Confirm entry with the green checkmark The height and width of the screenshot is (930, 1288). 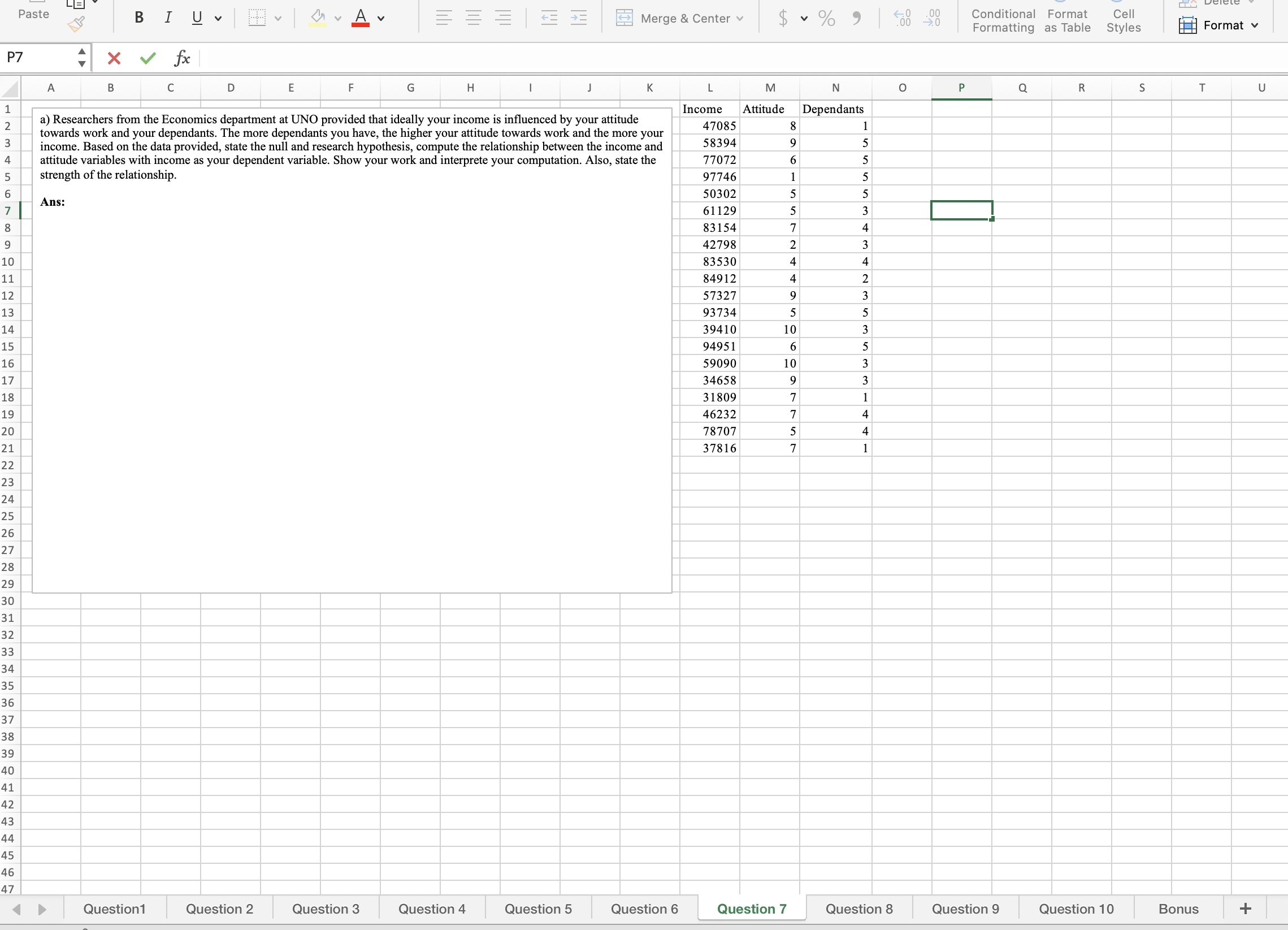pos(147,57)
